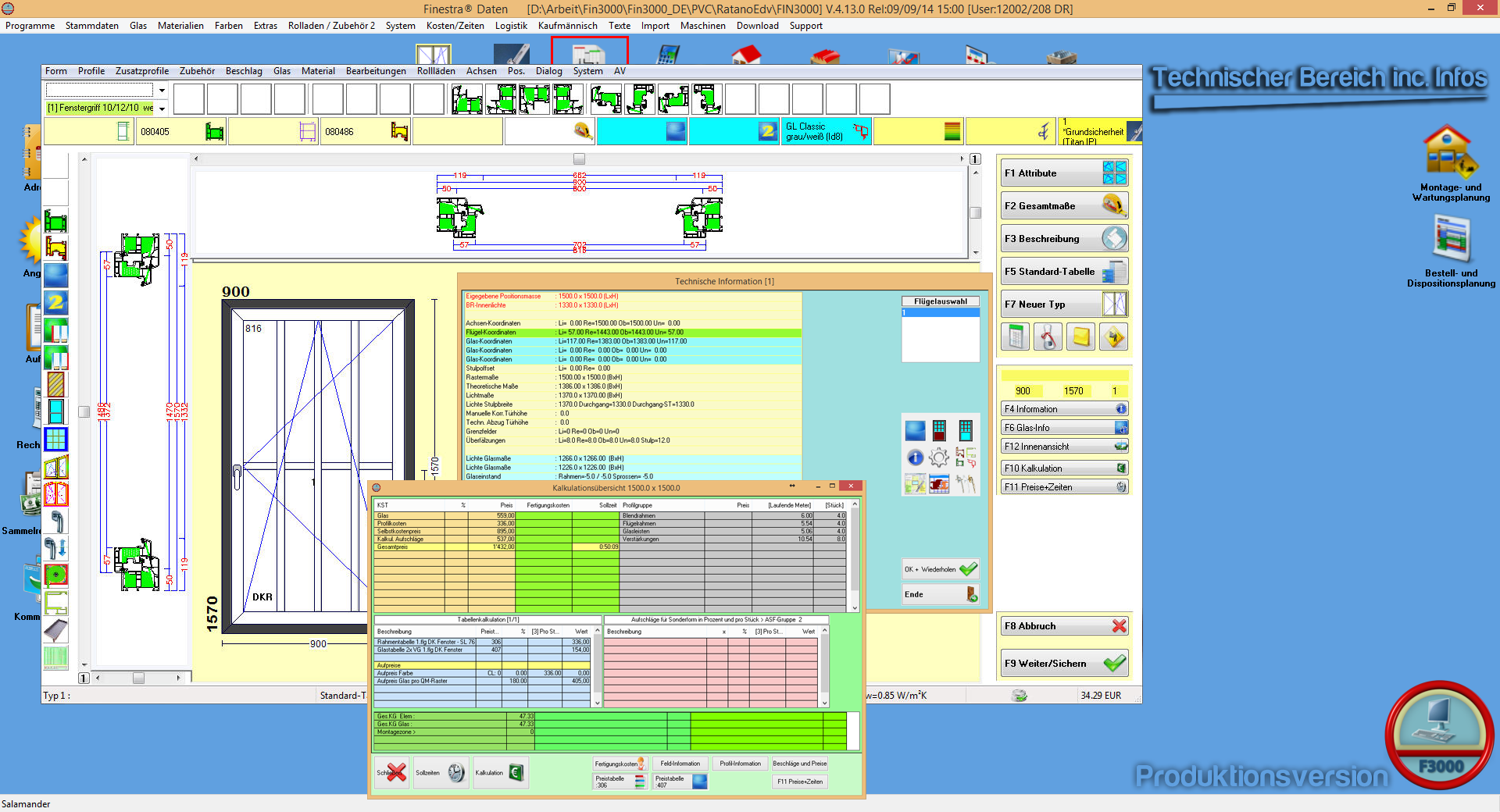Select the number 2 glass icon in the left toolbar
This screenshot has height=812, width=1500.
pyautogui.click(x=55, y=302)
